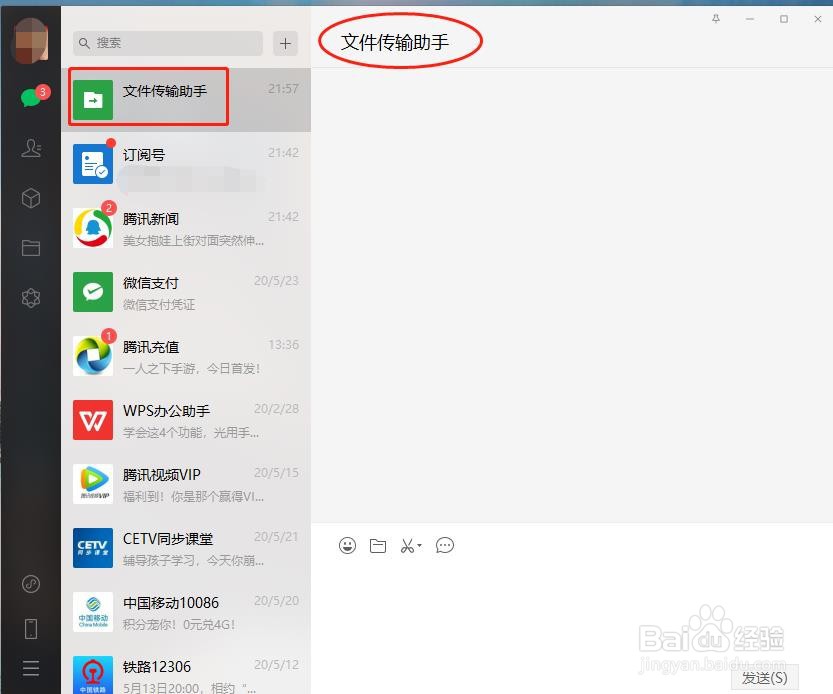Click the send file folder icon
833x694 pixels.
[378, 546]
